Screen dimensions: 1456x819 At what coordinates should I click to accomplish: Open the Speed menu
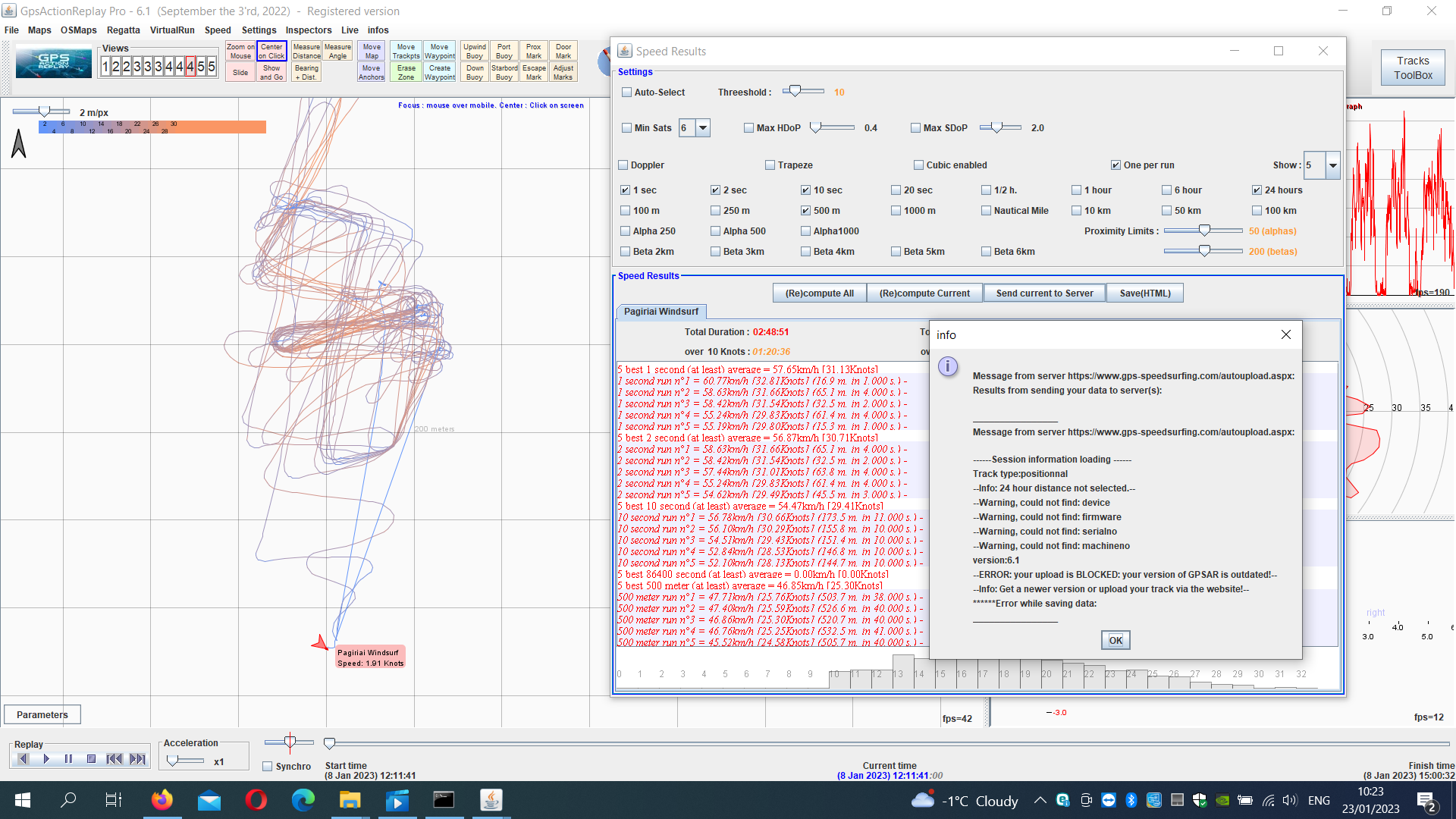pyautogui.click(x=218, y=30)
